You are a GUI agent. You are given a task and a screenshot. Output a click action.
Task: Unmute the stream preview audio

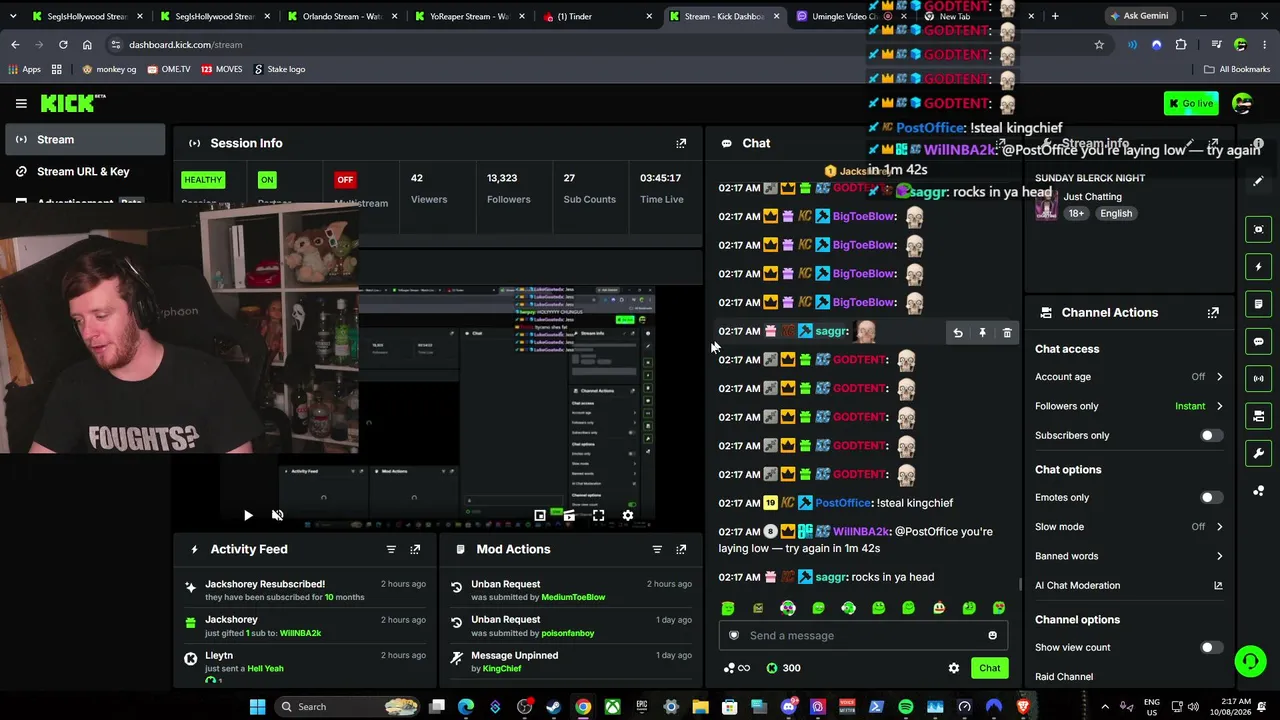(x=277, y=516)
